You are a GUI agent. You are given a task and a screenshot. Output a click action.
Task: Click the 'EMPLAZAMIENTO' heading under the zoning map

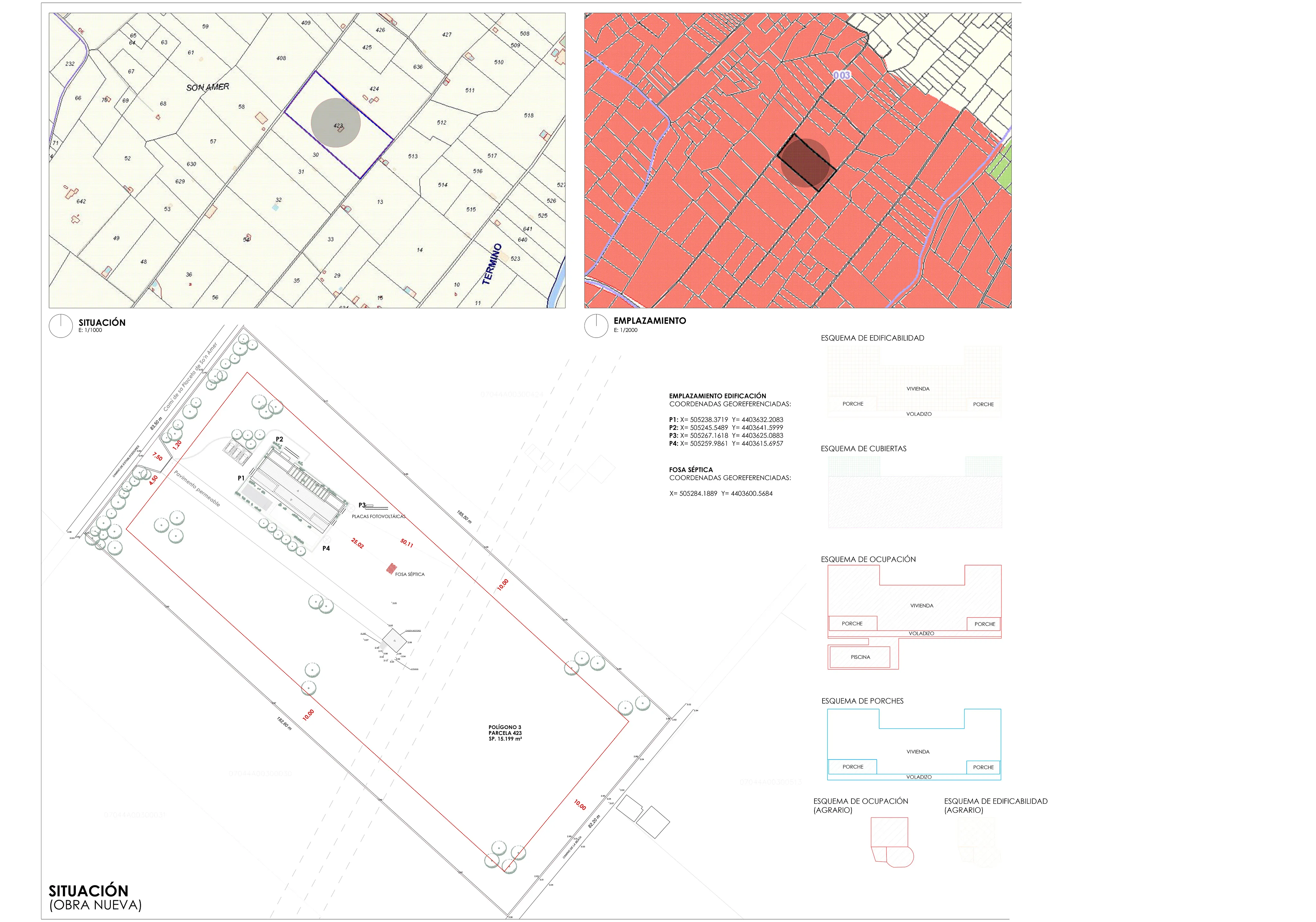[x=650, y=321]
